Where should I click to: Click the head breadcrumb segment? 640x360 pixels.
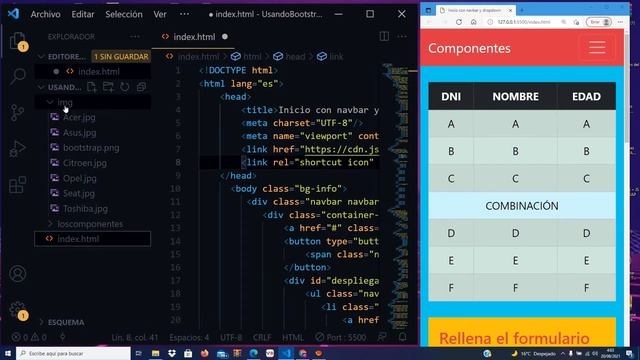click(289, 57)
